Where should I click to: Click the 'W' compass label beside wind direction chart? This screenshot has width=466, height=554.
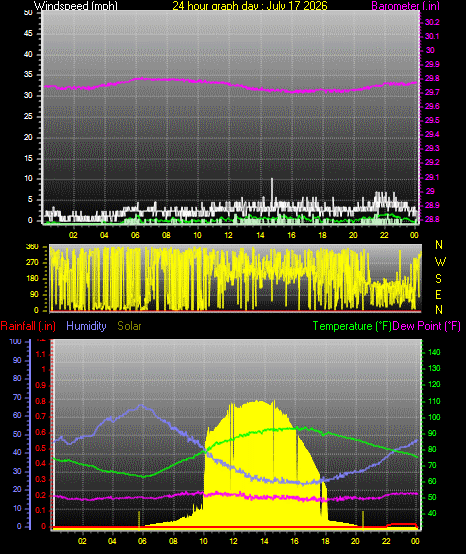tap(440, 262)
